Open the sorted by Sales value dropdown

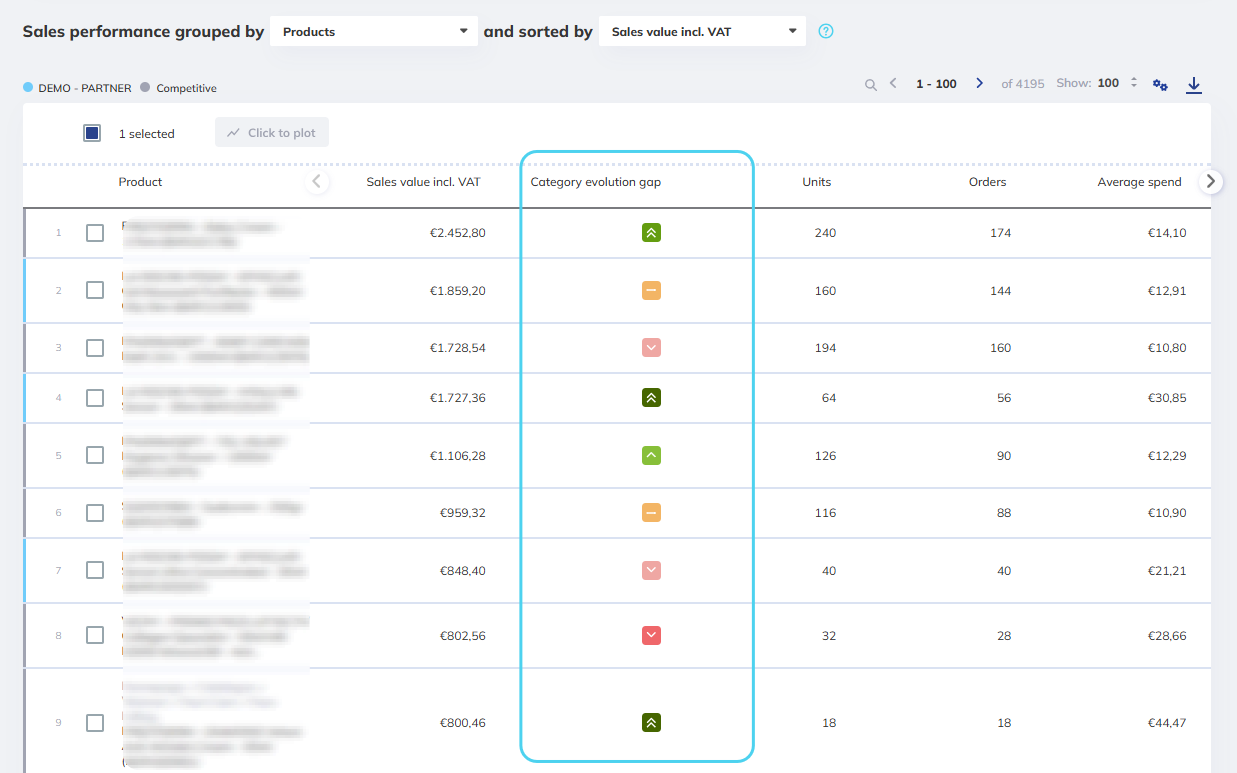[702, 31]
